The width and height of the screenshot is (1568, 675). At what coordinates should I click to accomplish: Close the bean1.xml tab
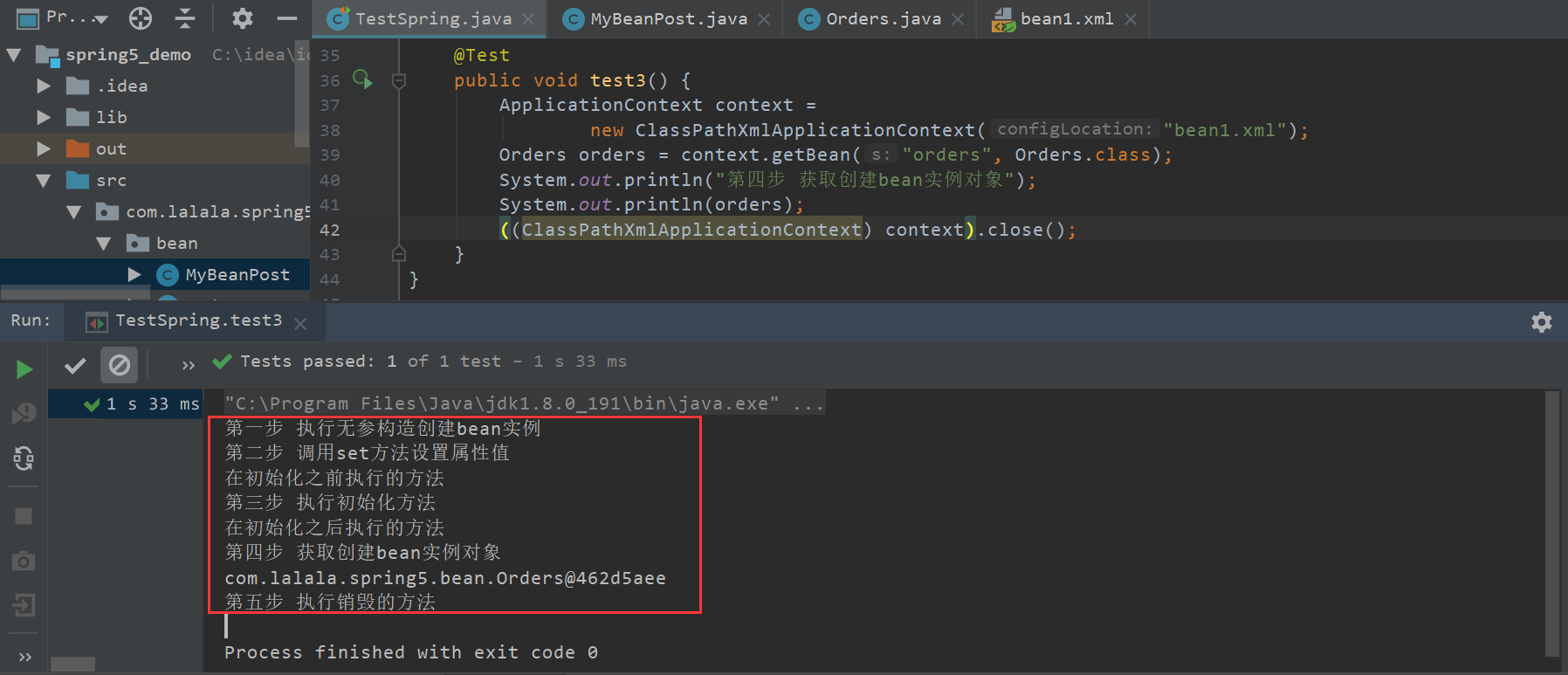pyautogui.click(x=1131, y=19)
